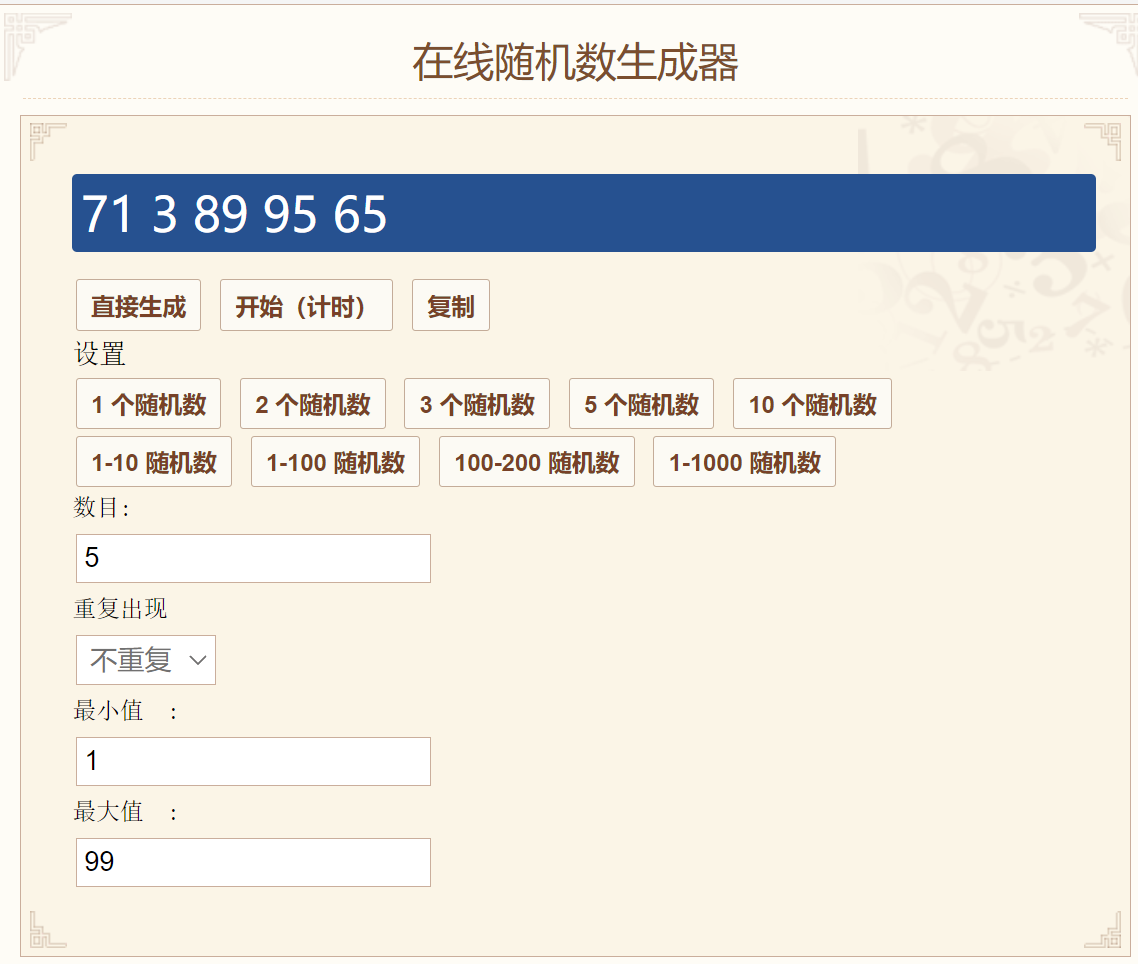Focus the 最大值 input containing 99
The width and height of the screenshot is (1138, 964).
pos(253,862)
